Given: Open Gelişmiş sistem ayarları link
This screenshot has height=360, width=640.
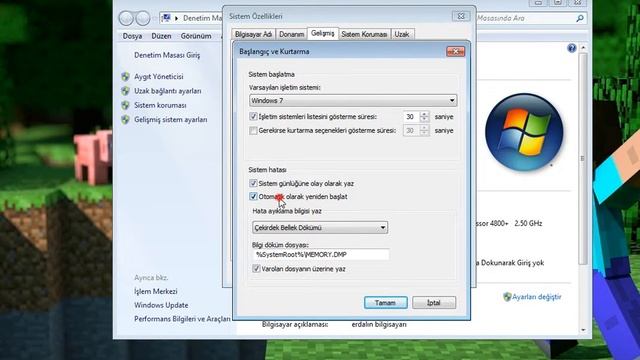Looking at the screenshot, I should 171,120.
